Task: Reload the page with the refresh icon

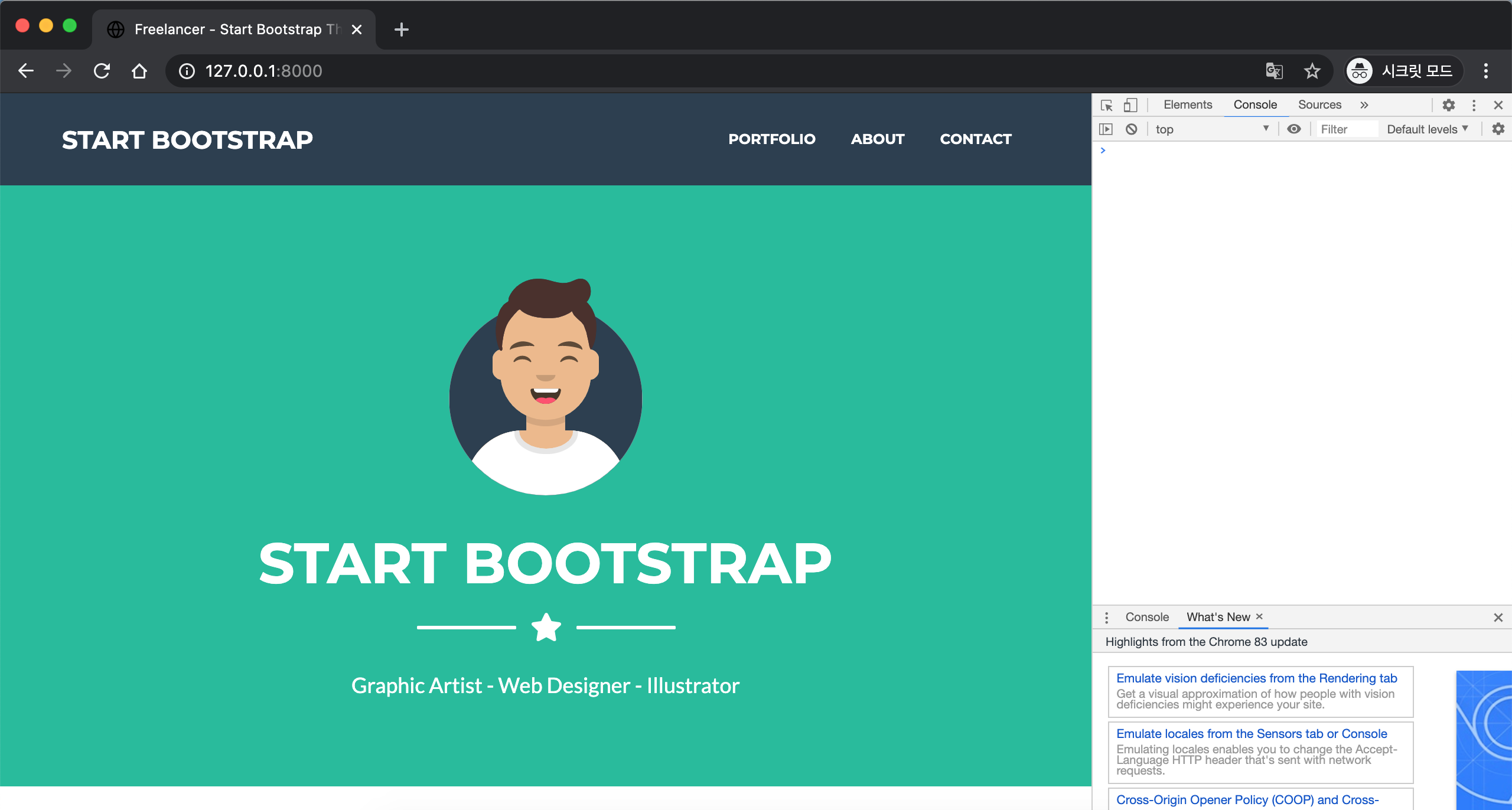Action: (102, 71)
